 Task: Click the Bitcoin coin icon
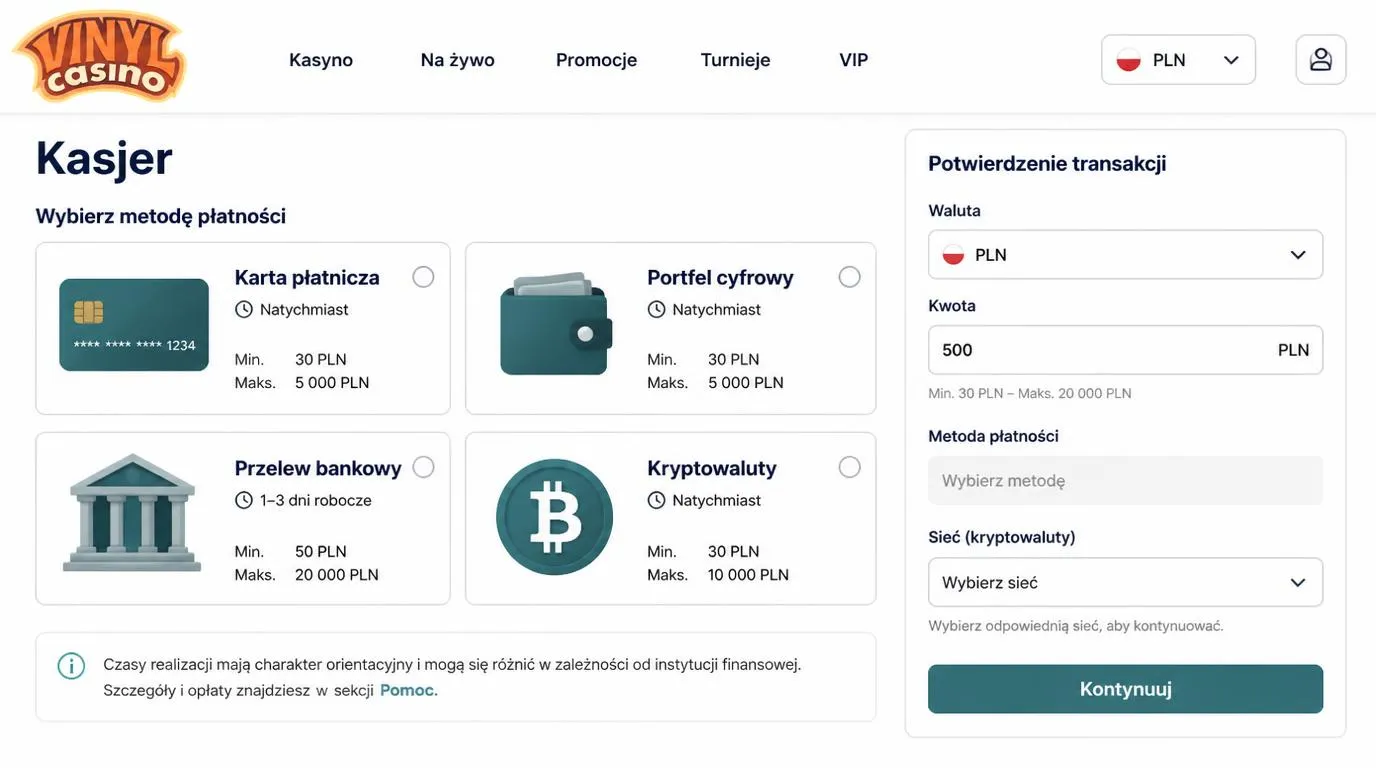click(555, 517)
